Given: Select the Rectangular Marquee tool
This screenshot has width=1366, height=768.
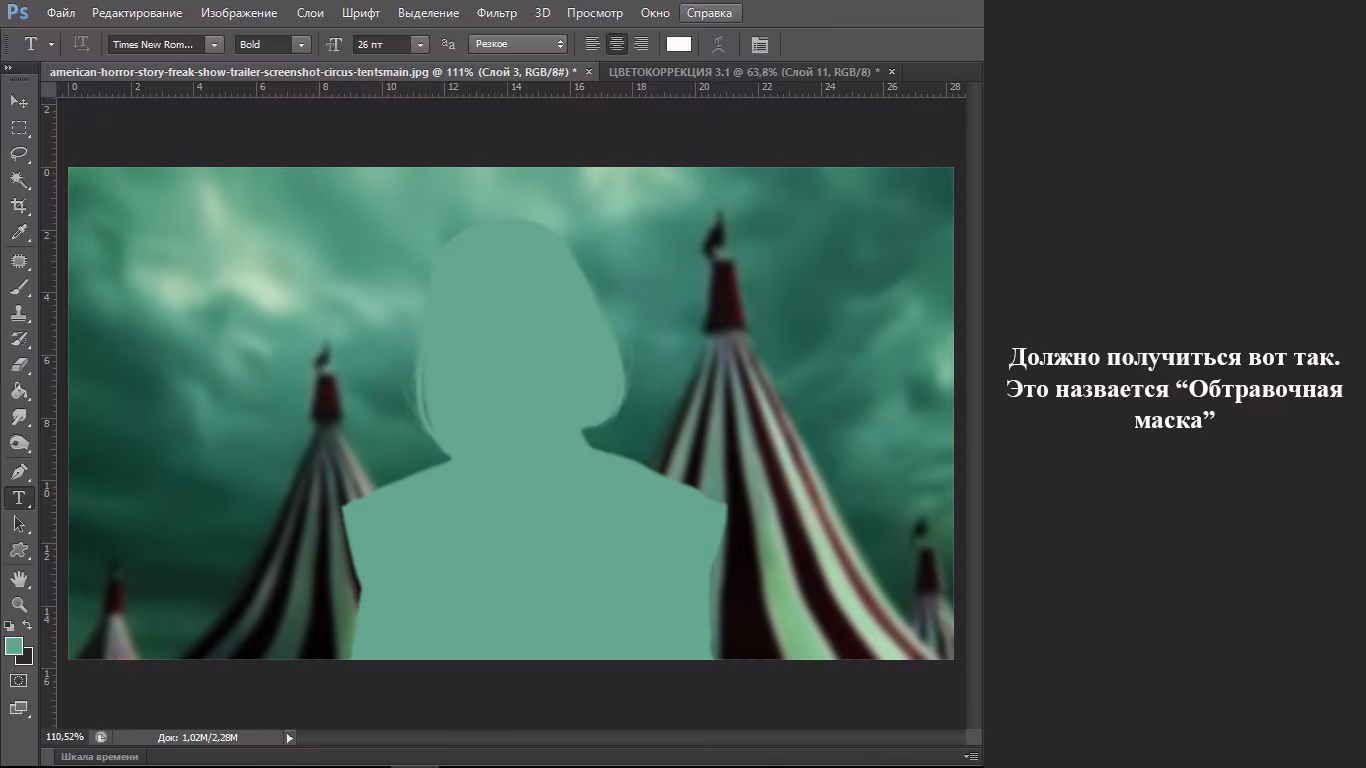Looking at the screenshot, I should 19,128.
